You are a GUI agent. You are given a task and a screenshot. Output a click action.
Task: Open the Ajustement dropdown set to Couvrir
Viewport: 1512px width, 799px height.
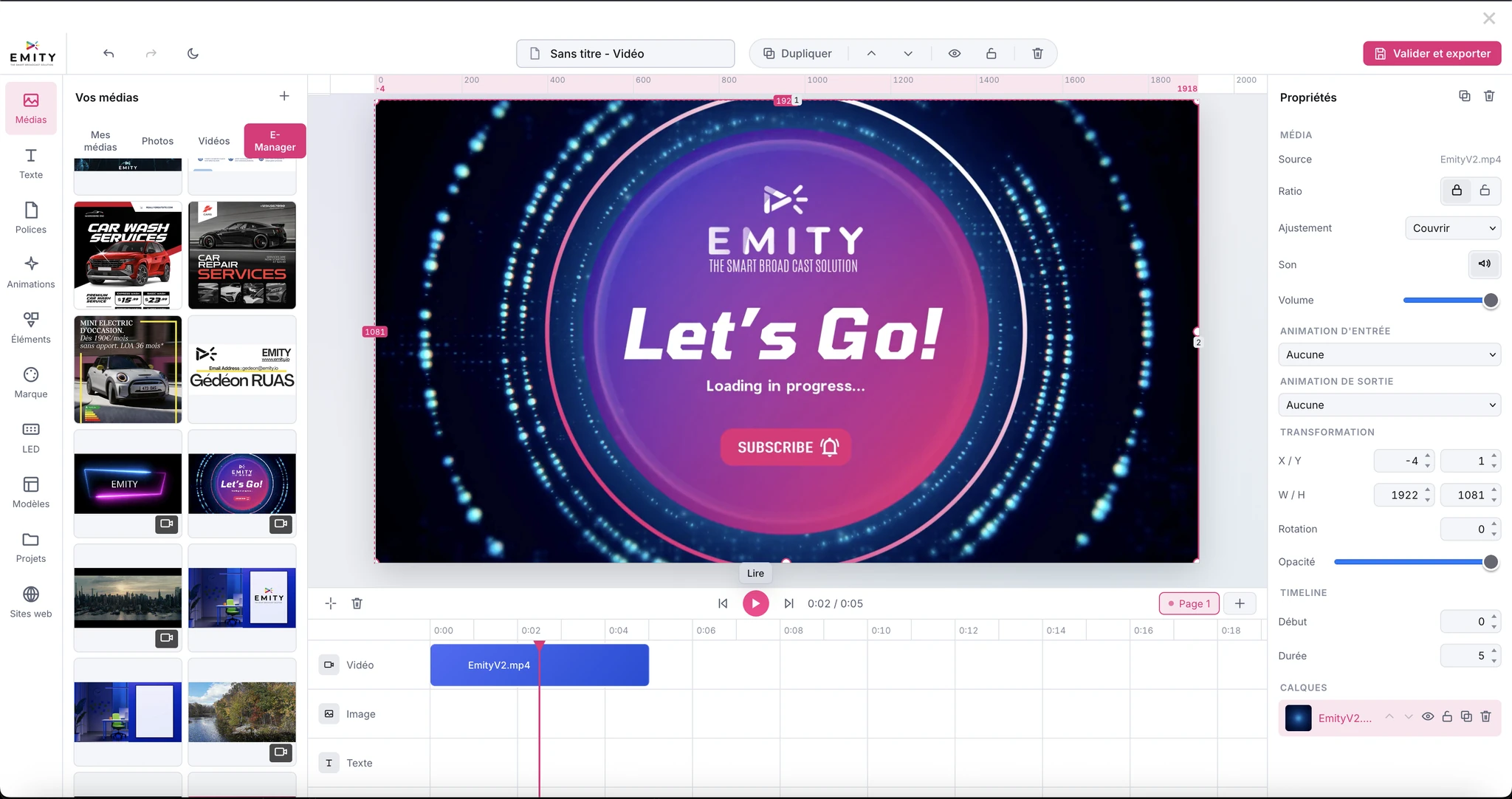tap(1453, 228)
